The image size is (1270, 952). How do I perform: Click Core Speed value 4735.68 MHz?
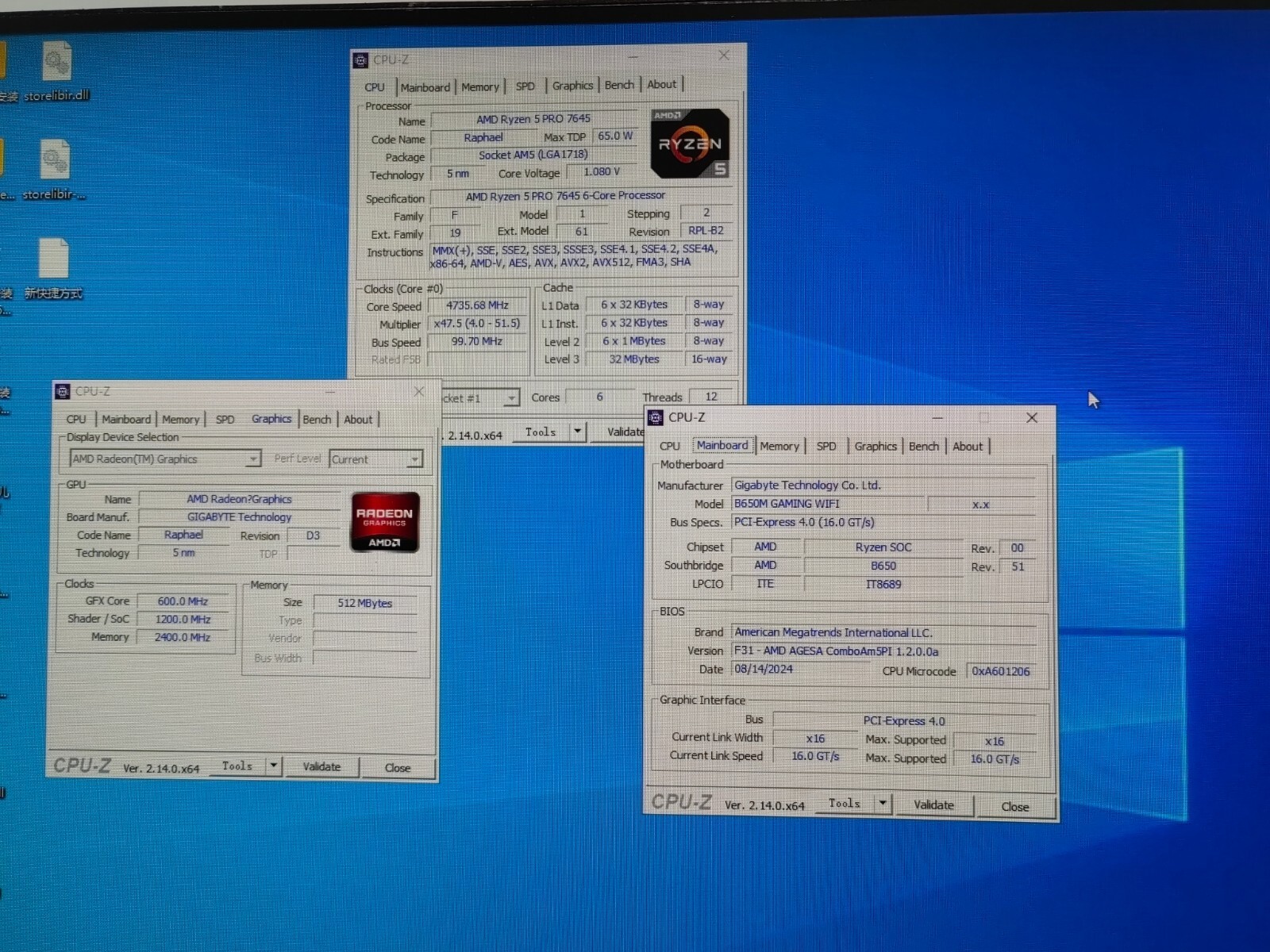point(477,305)
